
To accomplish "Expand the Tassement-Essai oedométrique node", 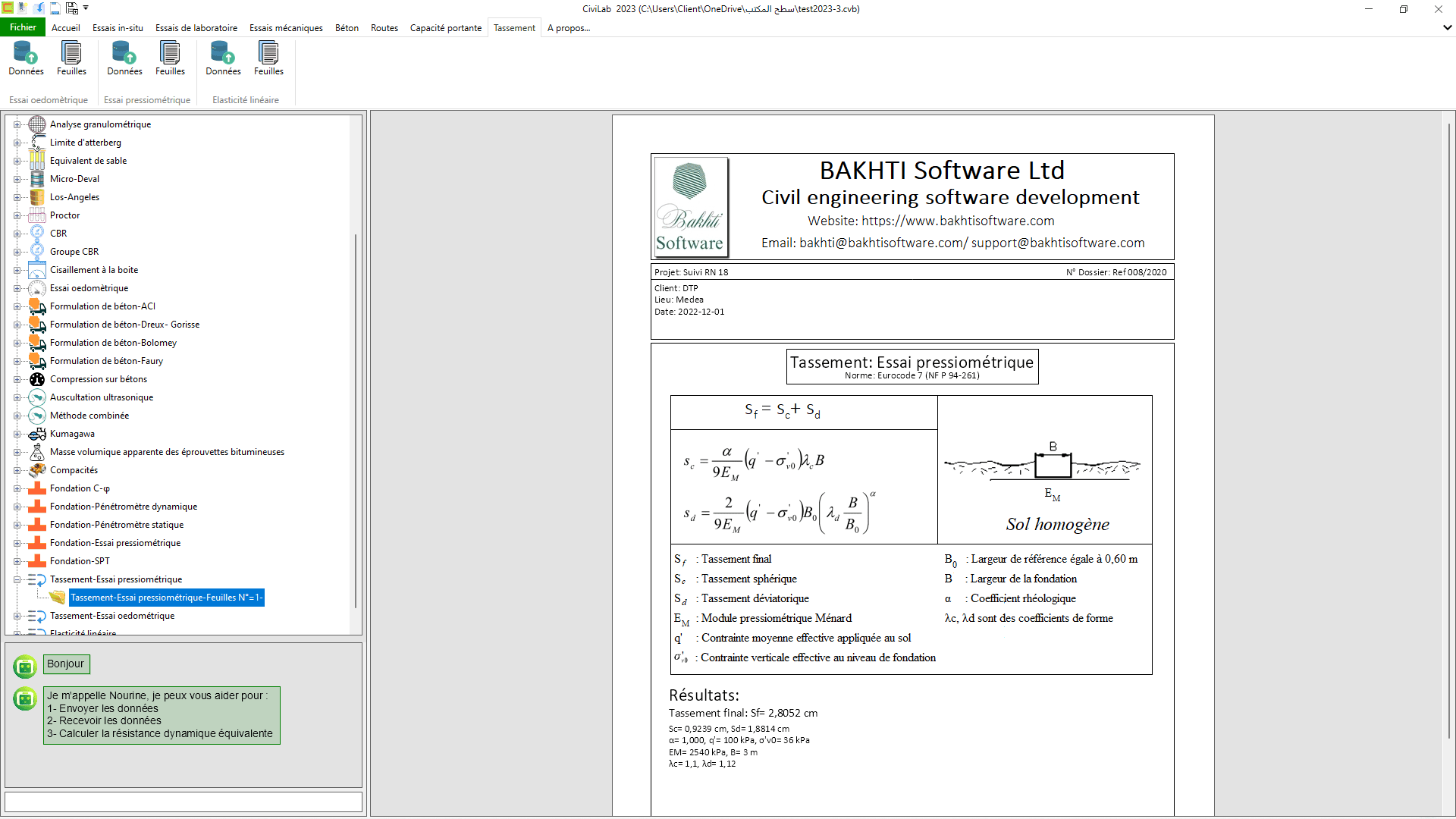I will pos(17,616).
